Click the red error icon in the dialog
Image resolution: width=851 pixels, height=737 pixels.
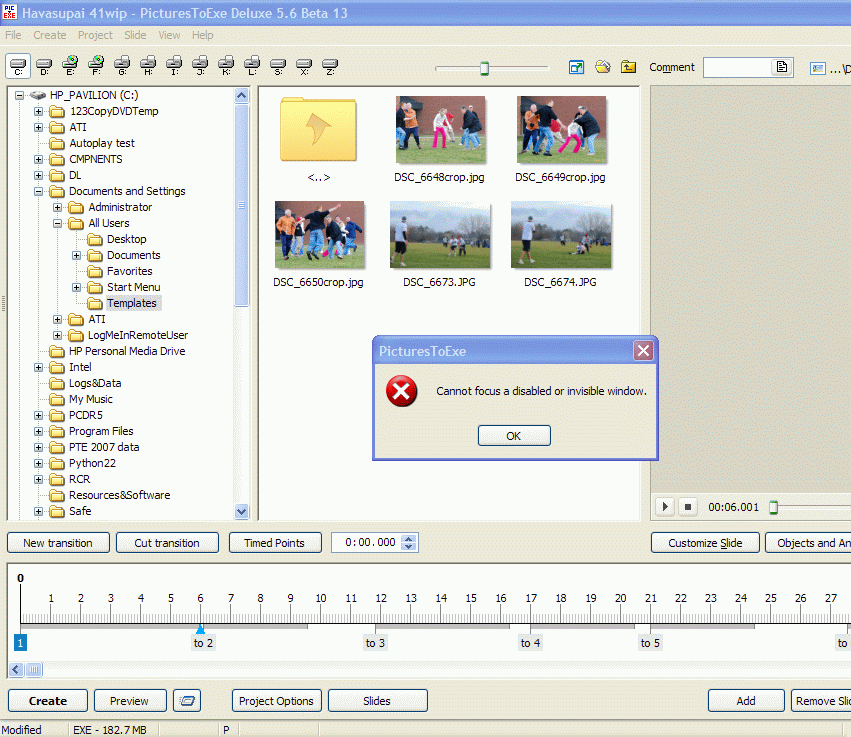coord(402,391)
